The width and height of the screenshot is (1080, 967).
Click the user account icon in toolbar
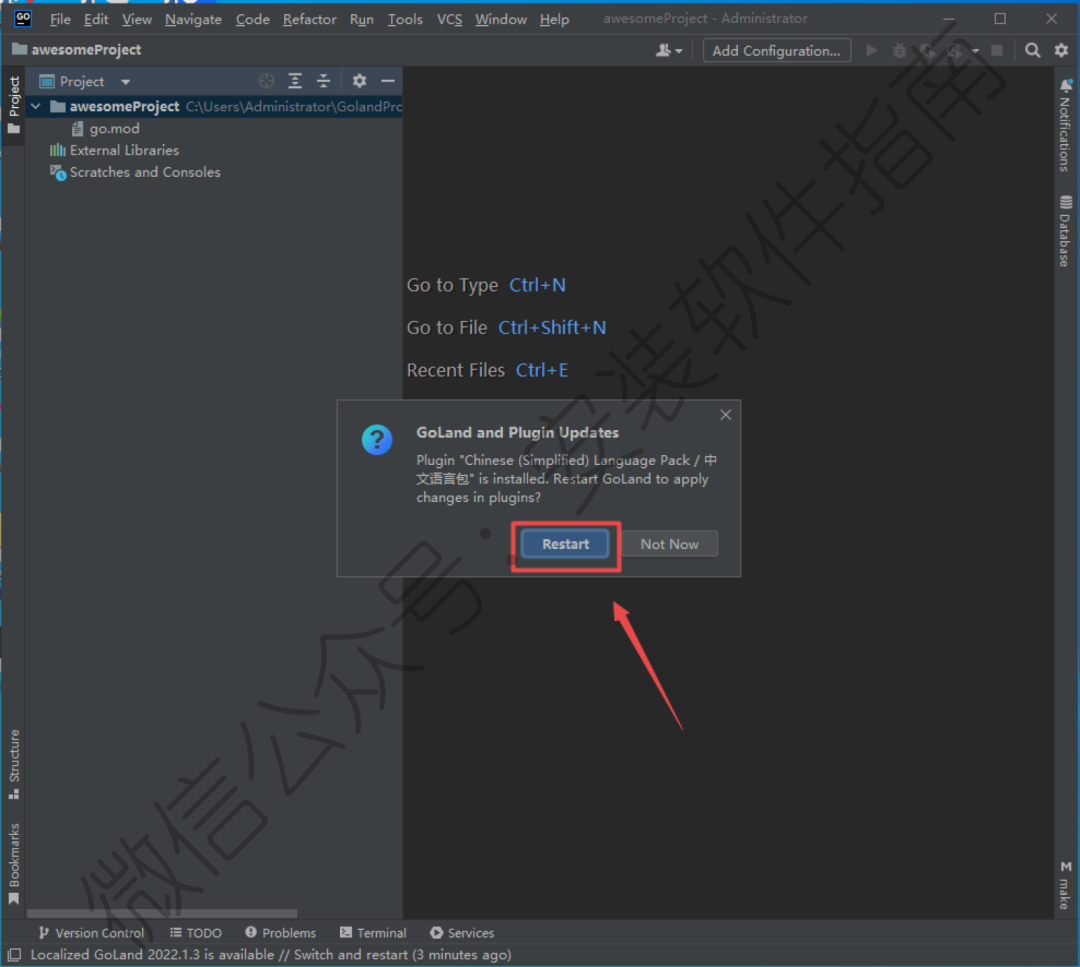666,50
